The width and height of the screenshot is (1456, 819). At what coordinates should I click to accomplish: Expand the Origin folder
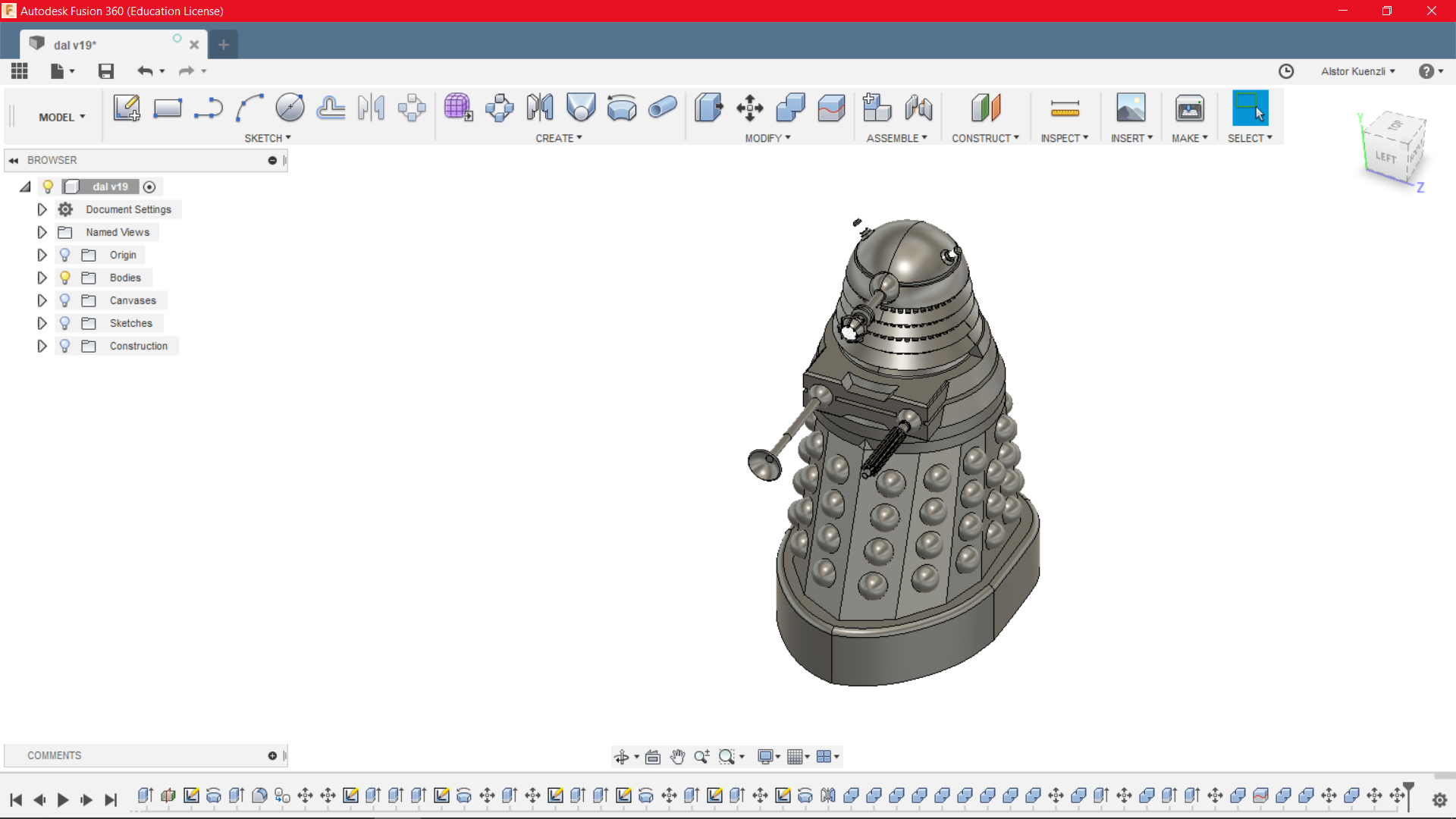click(x=42, y=255)
